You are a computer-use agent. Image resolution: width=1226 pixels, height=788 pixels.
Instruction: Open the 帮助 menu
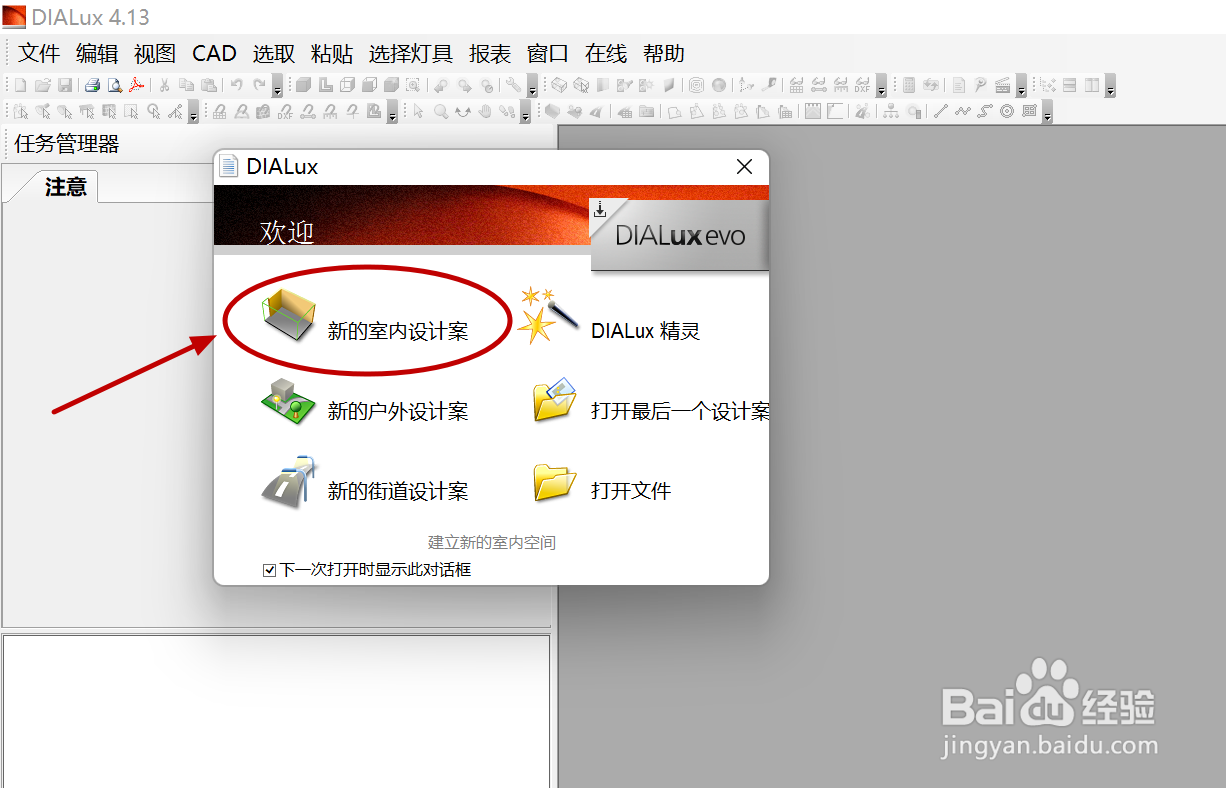[664, 53]
